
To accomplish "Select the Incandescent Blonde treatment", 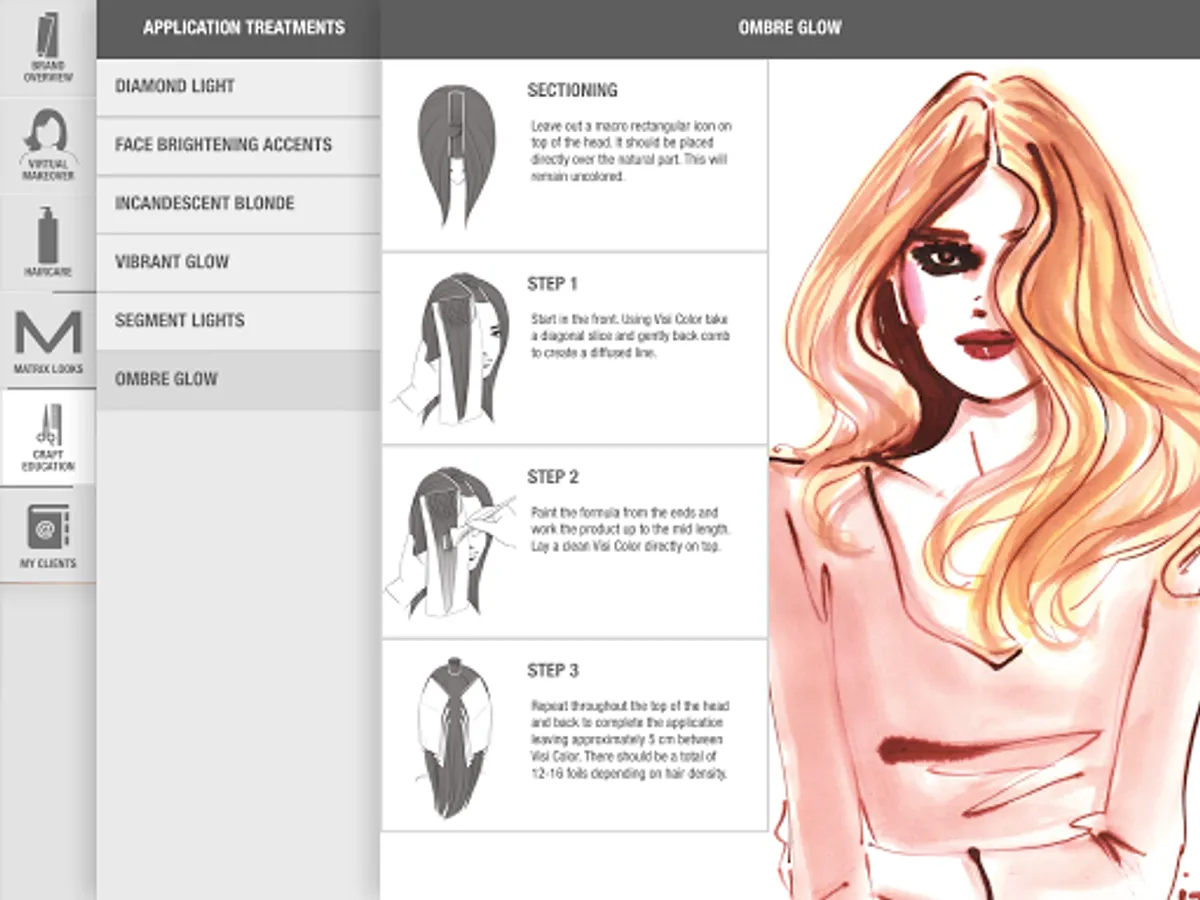I will tap(238, 204).
